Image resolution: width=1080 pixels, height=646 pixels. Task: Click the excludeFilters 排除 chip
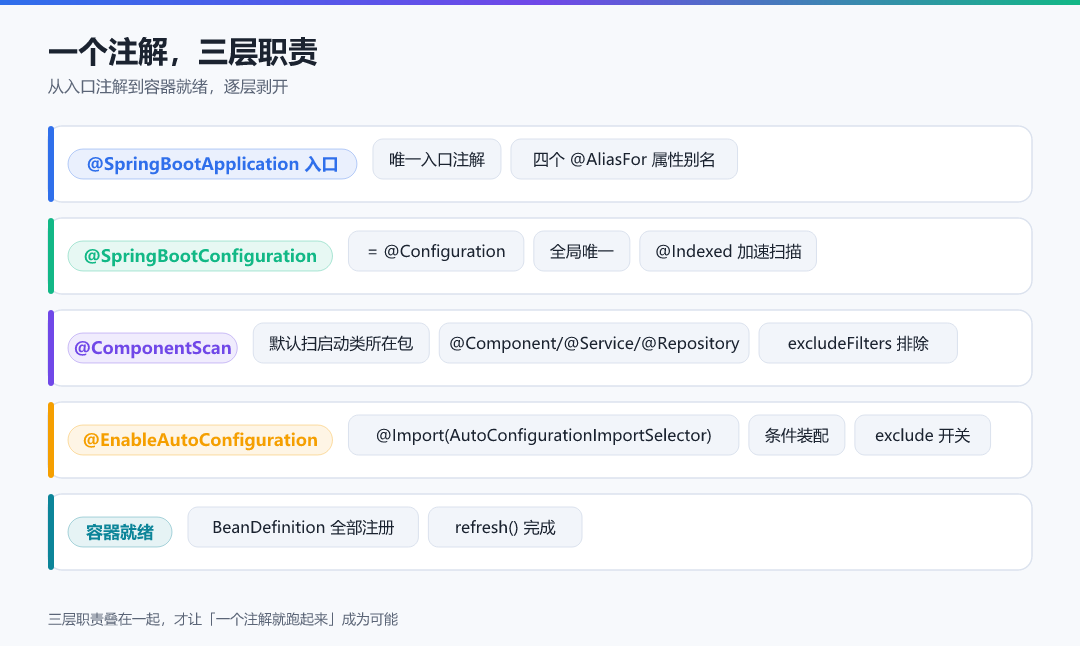coord(858,343)
